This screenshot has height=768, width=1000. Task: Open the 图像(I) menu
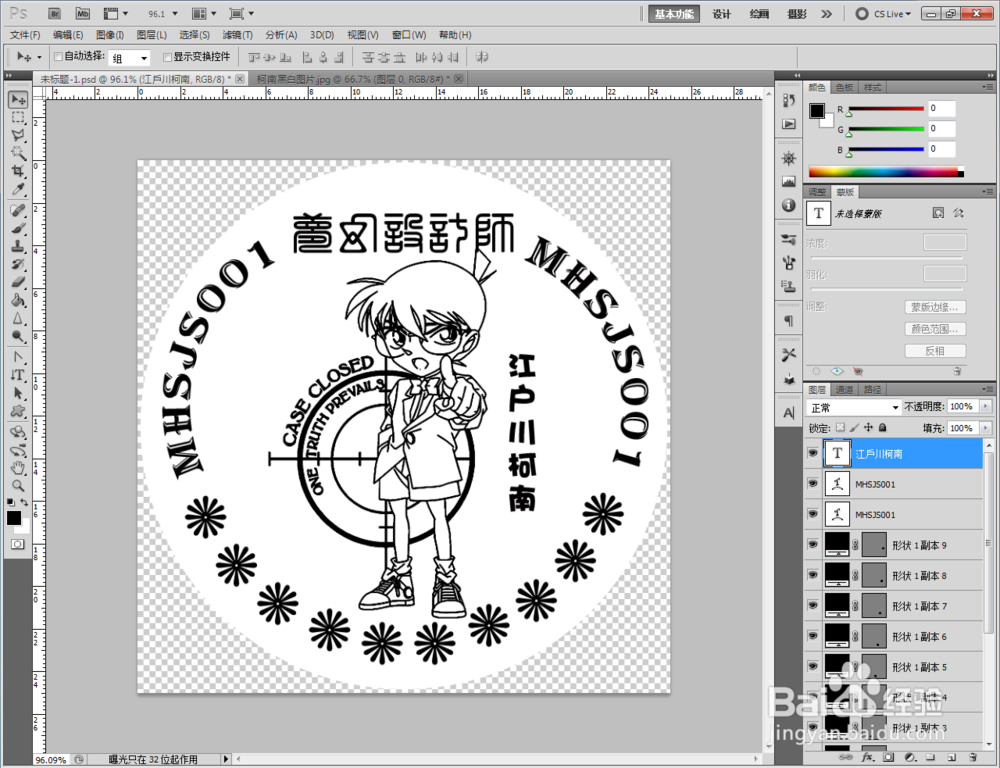coord(110,35)
